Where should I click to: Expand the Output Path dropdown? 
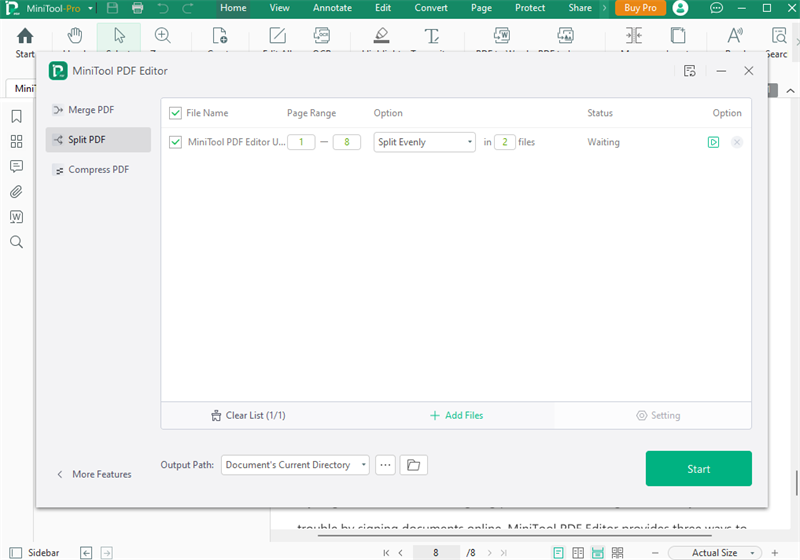[x=295, y=465]
